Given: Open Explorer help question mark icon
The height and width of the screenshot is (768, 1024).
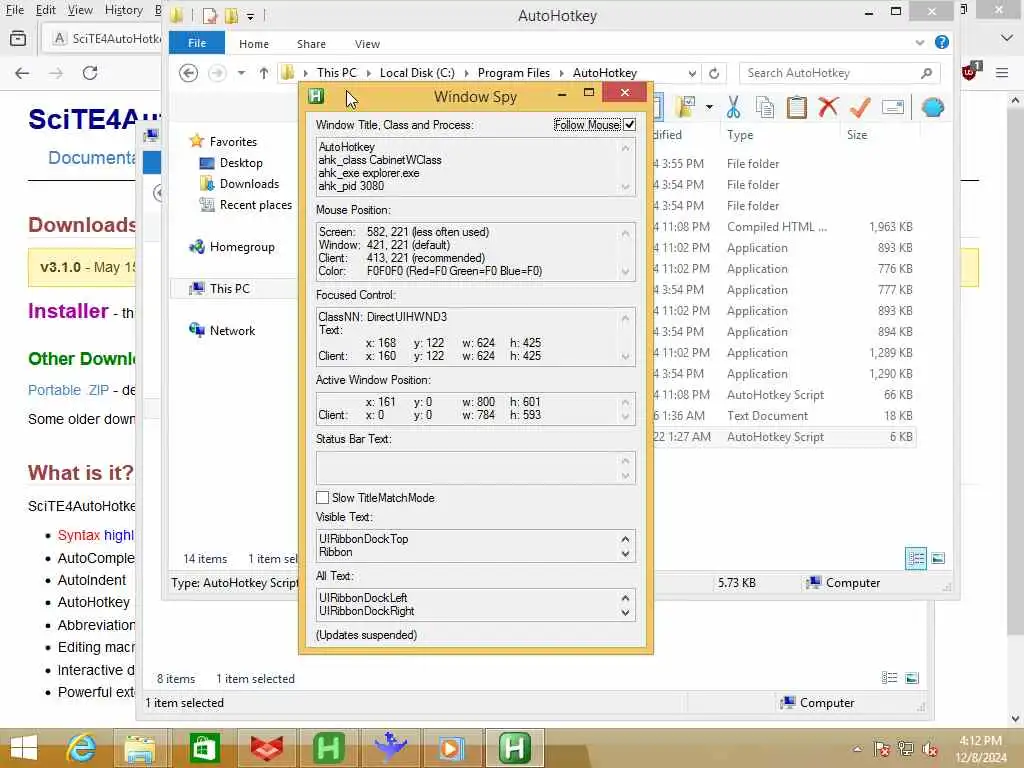Looking at the screenshot, I should tap(941, 42).
